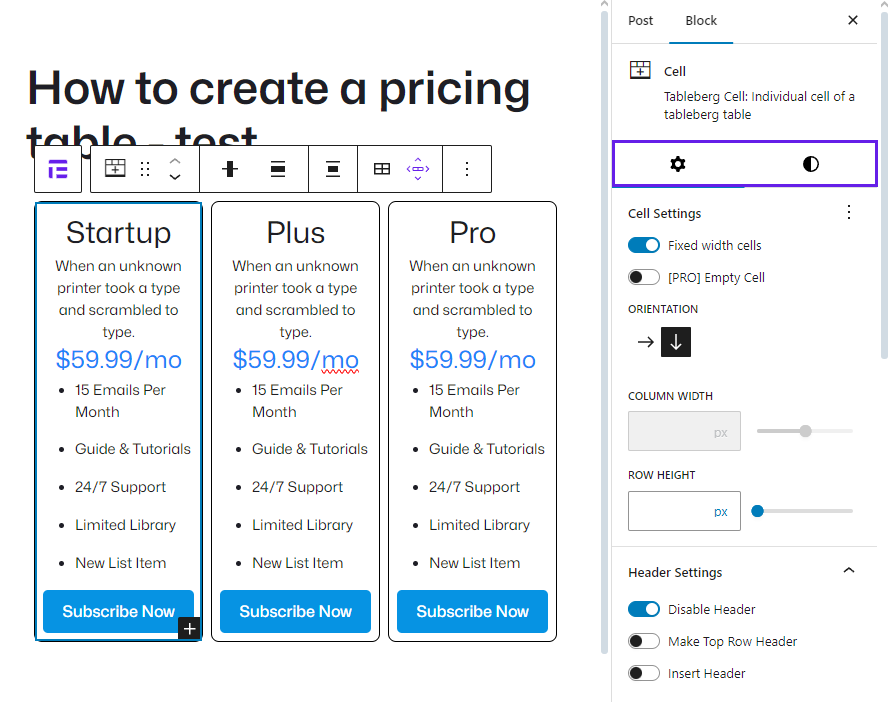The image size is (890, 702).
Task: Switch to the Post tab
Action: pyautogui.click(x=640, y=20)
